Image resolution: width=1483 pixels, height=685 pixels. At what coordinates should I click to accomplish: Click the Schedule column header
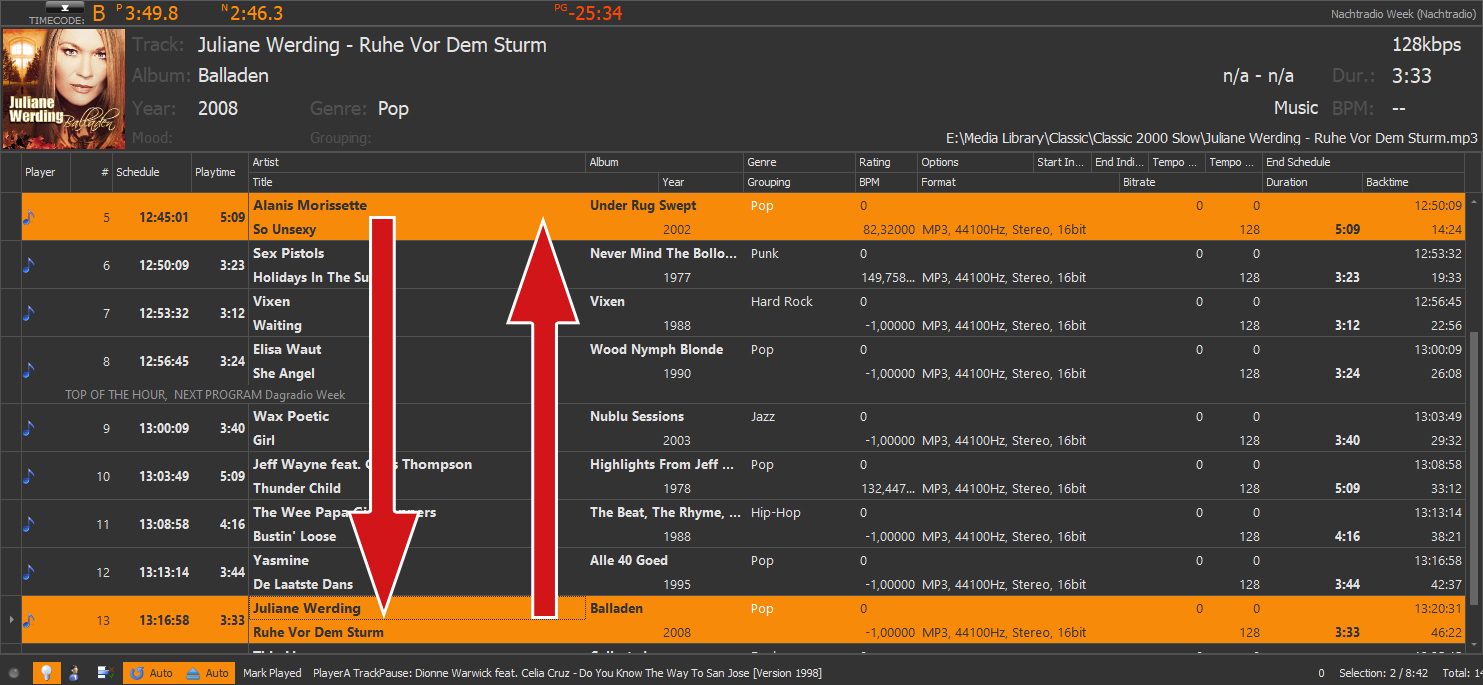(138, 172)
